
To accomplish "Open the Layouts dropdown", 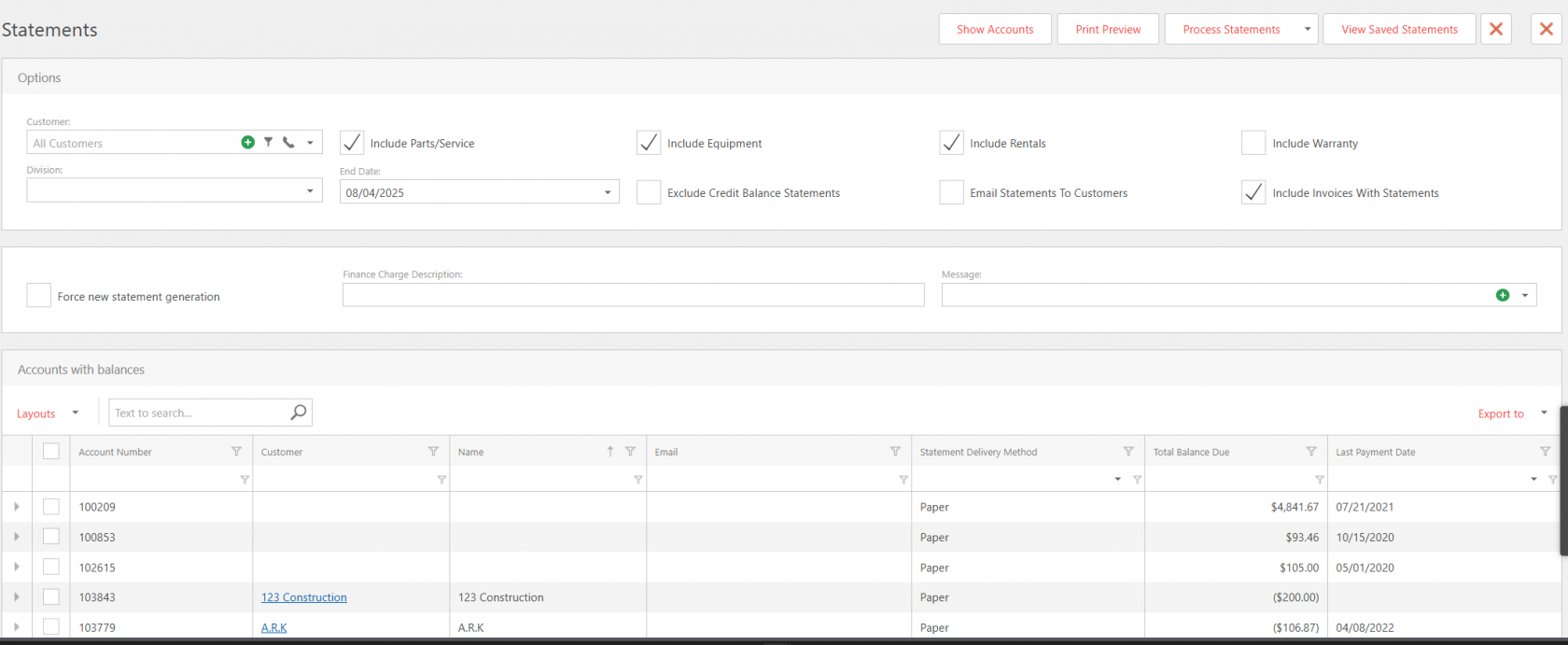I will click(49, 414).
